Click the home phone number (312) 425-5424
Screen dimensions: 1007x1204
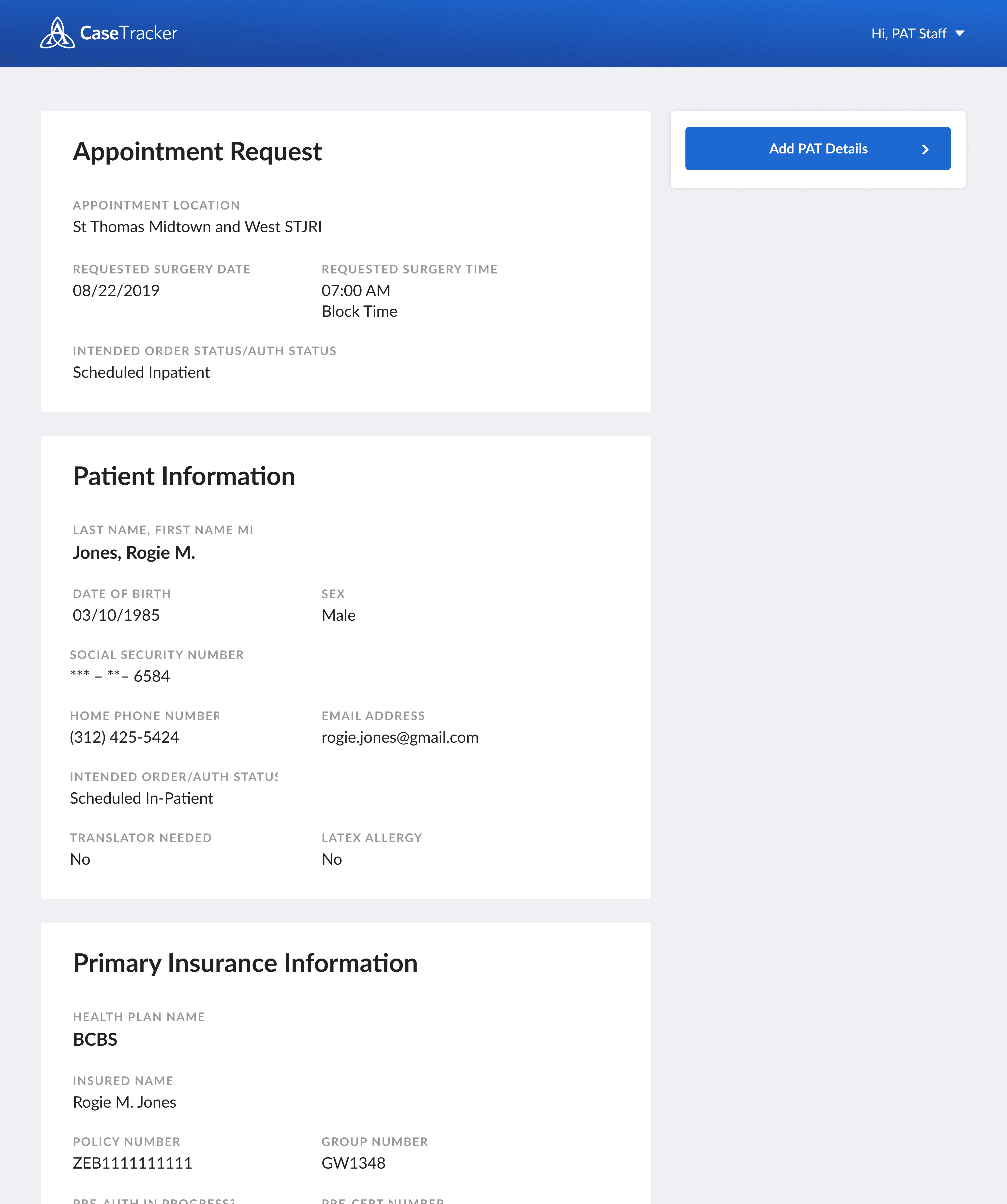pyautogui.click(x=124, y=737)
